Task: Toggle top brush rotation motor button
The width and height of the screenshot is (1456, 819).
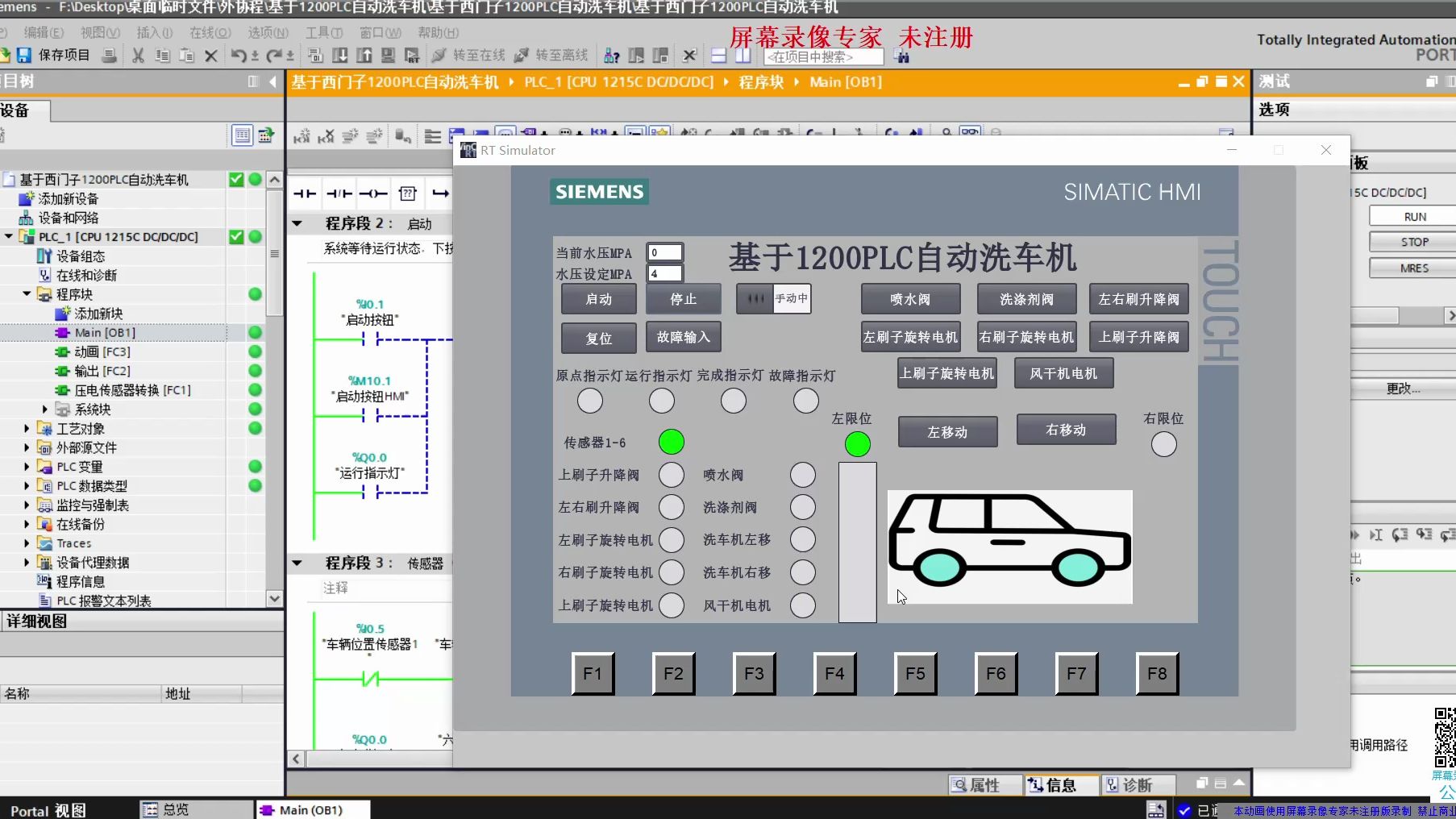Action: 947,373
